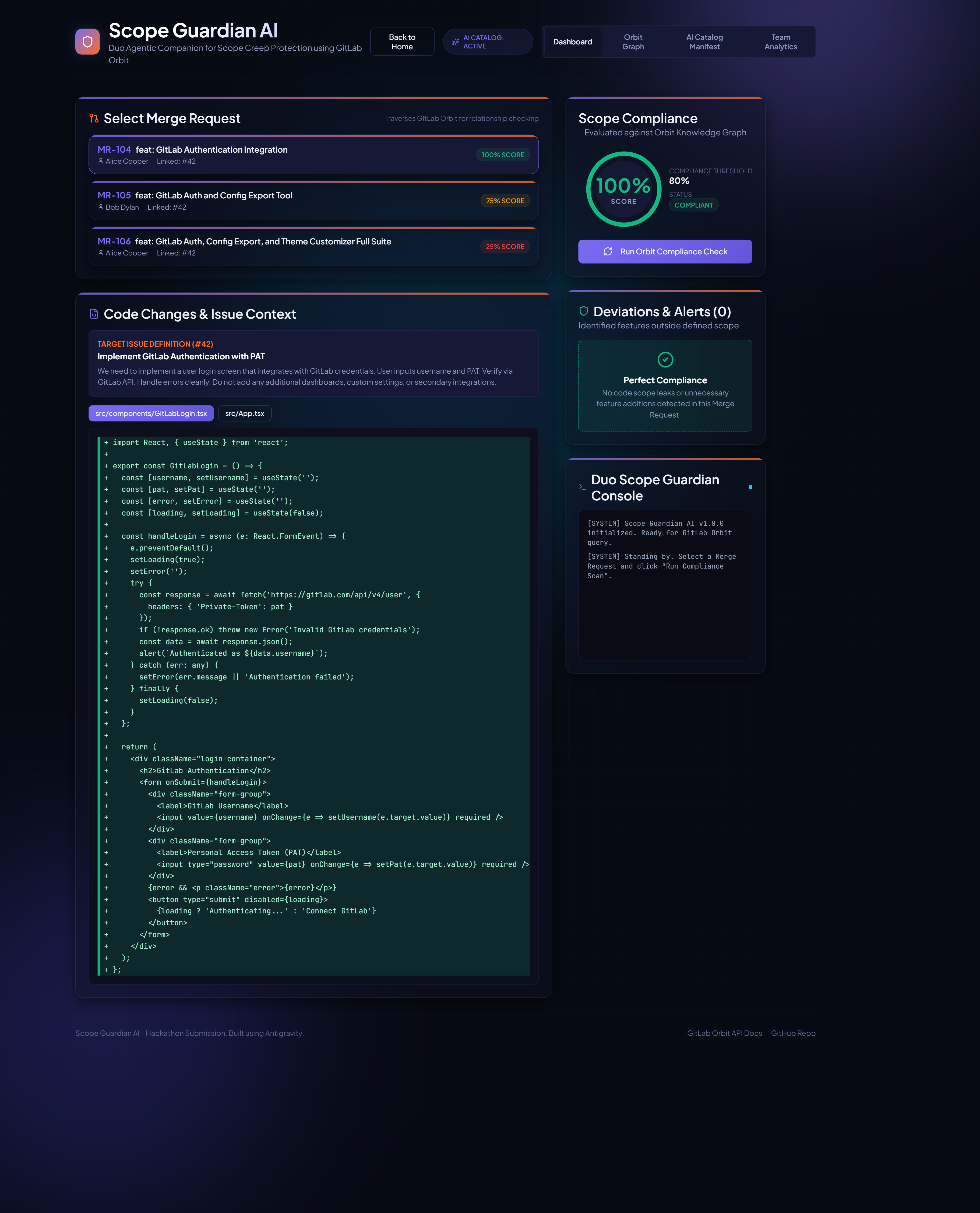Click Linked: #42 in the MR-105 row
Image resolution: width=980 pixels, height=1213 pixels.
(x=167, y=207)
